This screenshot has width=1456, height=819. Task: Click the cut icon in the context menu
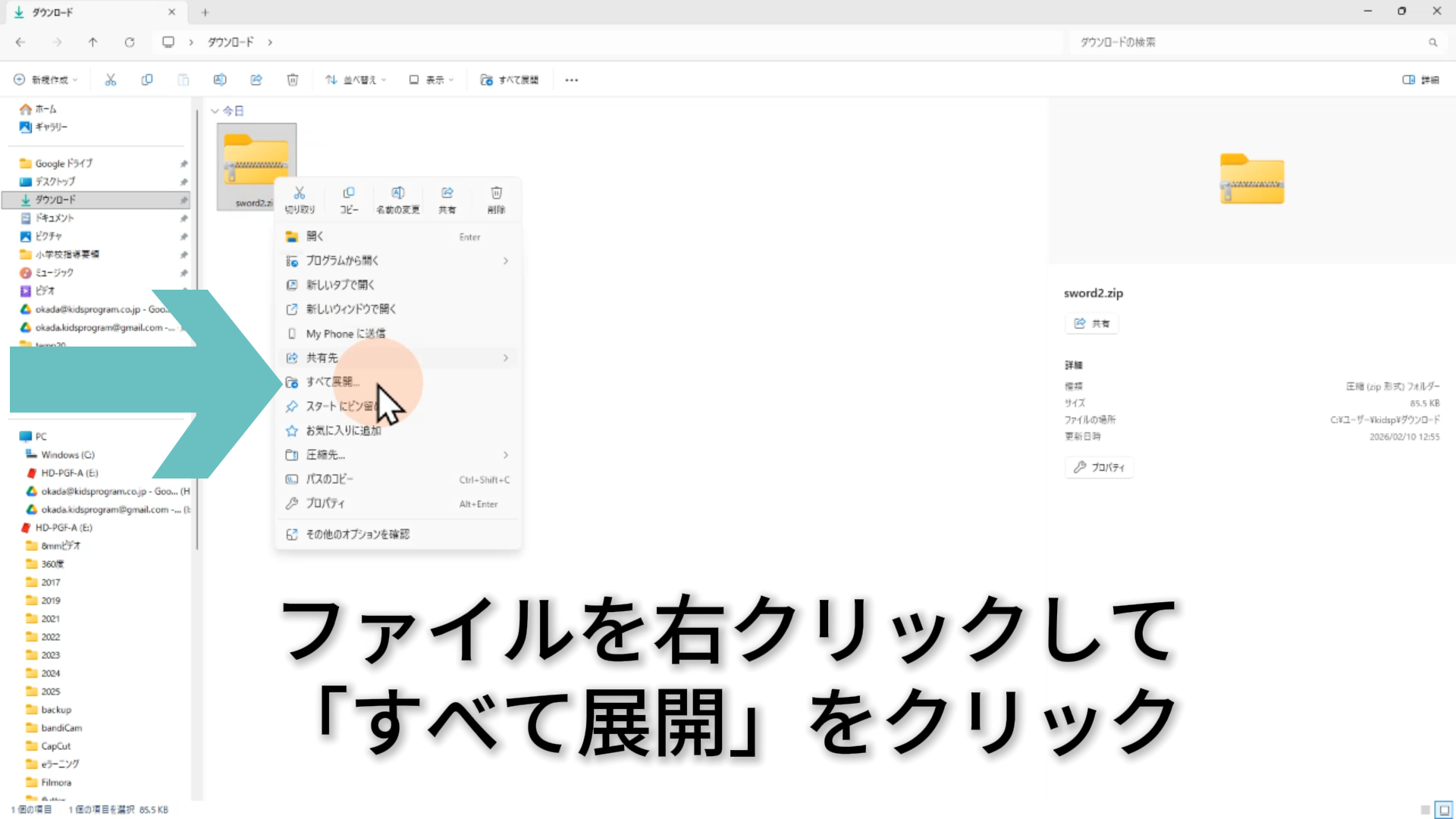[300, 193]
